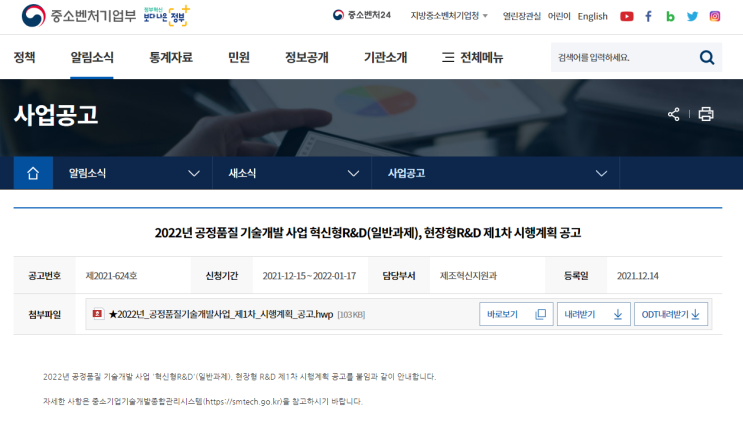Select the 제2021-624호 notice number
743x421 pixels.
(111, 276)
